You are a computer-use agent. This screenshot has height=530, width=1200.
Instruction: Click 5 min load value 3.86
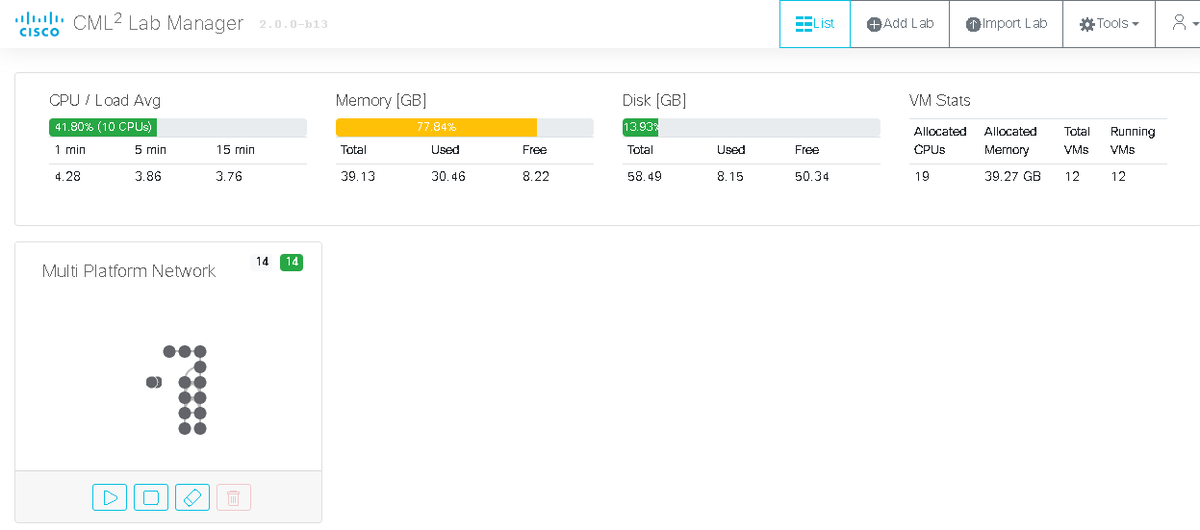coord(148,177)
